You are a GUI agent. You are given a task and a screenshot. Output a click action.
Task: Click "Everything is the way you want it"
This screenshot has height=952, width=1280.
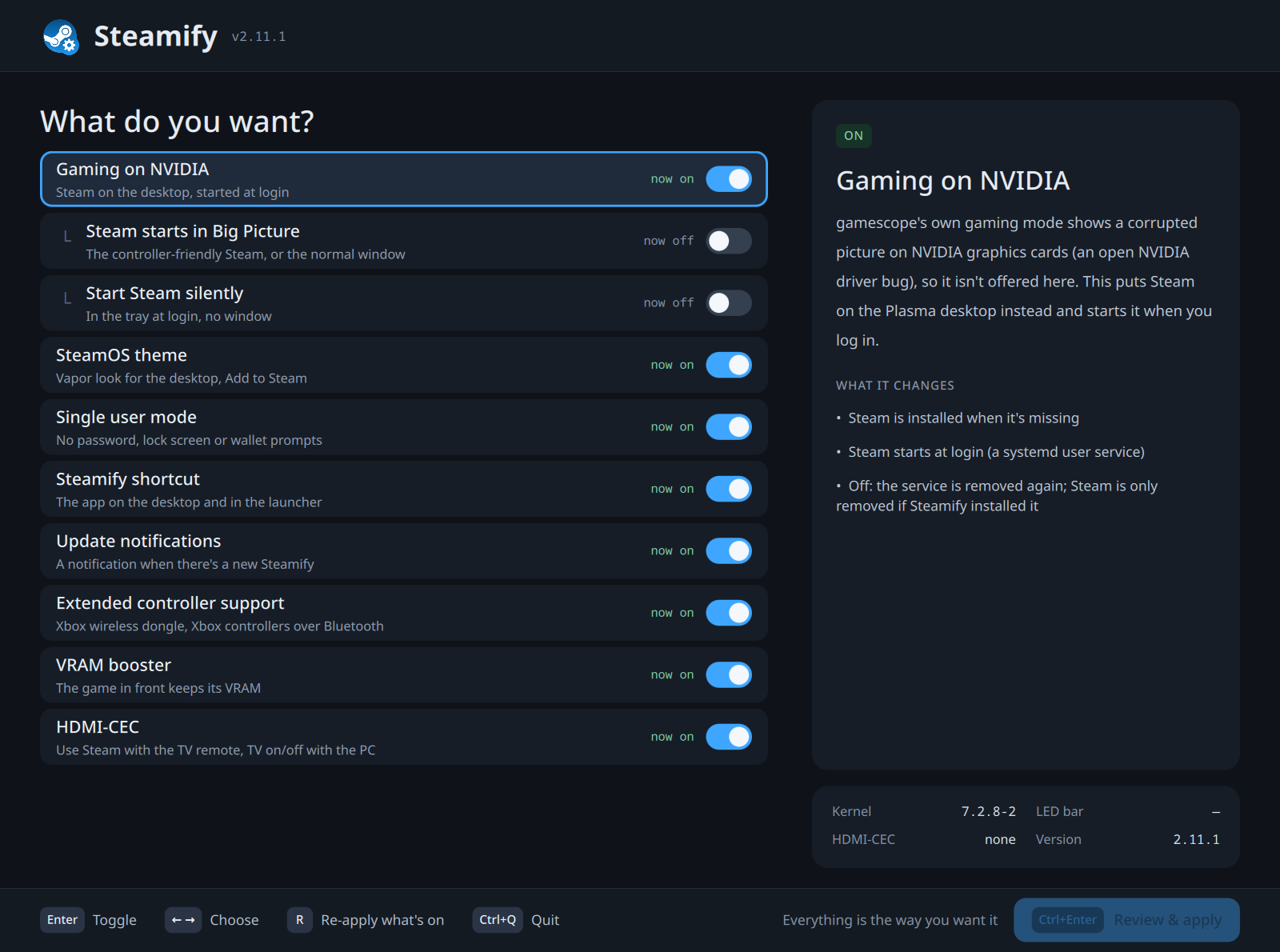pyautogui.click(x=890, y=920)
